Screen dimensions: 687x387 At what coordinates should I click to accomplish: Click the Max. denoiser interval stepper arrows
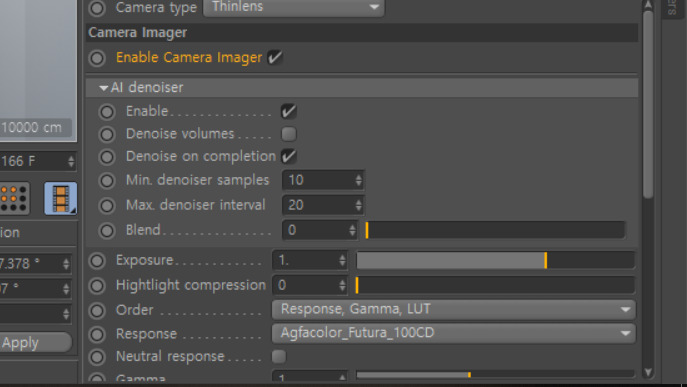tap(358, 205)
